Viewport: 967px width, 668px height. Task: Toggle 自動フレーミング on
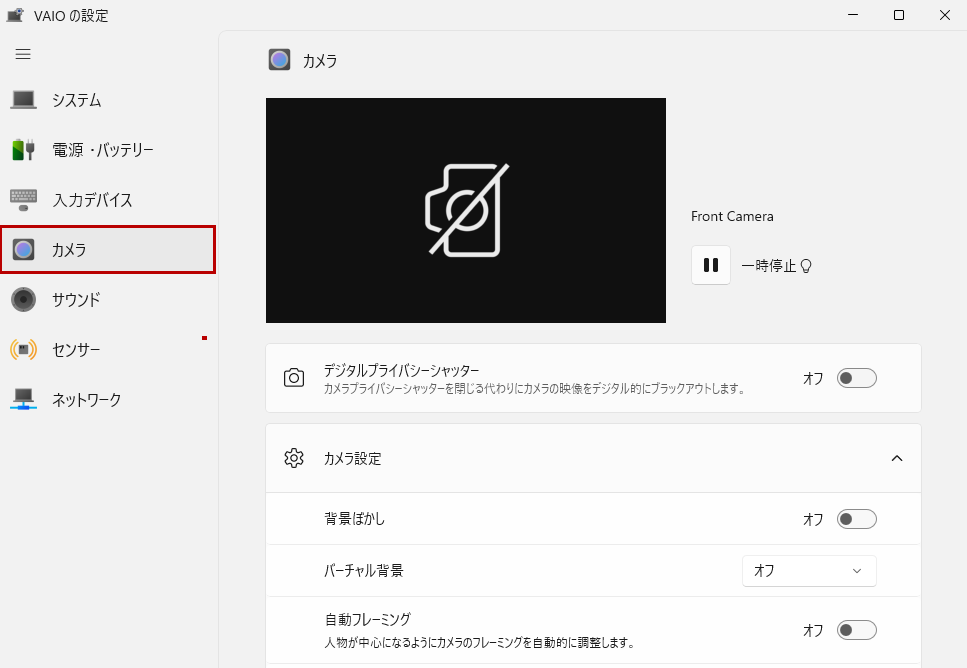coord(856,630)
